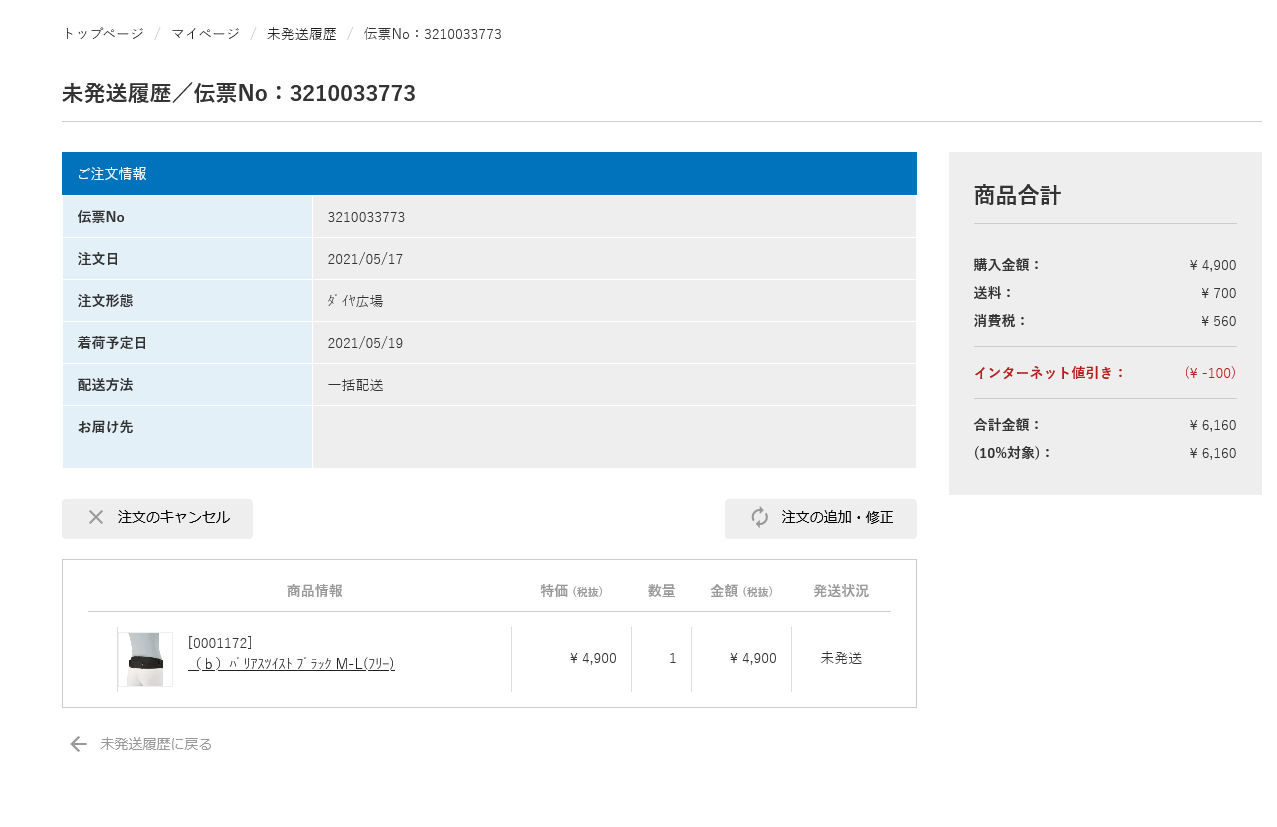This screenshot has height=827, width=1277.
Task: Click the 数量 column header
Action: (662, 591)
